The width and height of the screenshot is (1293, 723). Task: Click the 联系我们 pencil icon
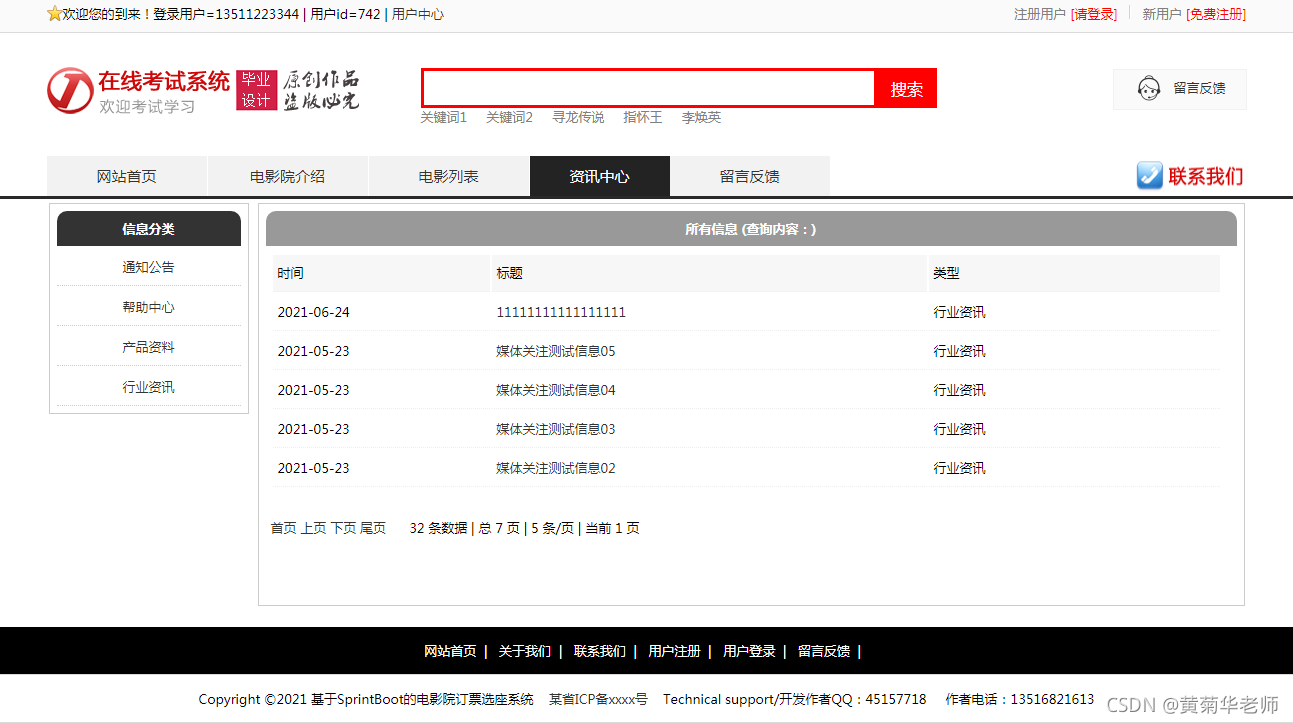pos(1148,175)
